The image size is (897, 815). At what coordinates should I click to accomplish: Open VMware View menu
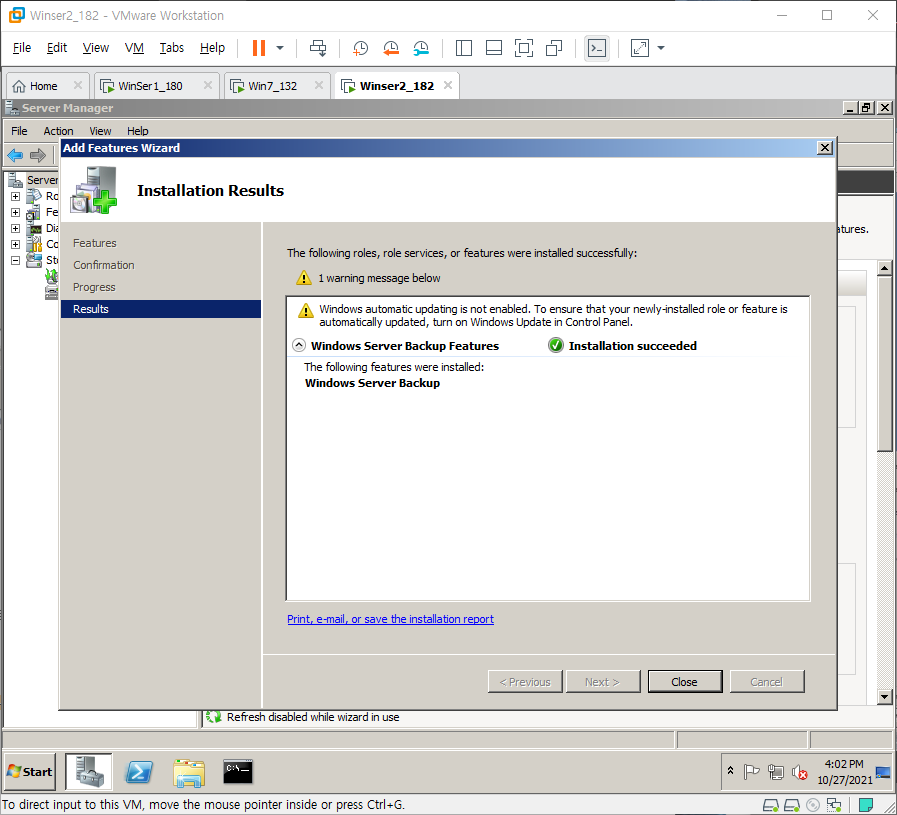pyautogui.click(x=96, y=47)
